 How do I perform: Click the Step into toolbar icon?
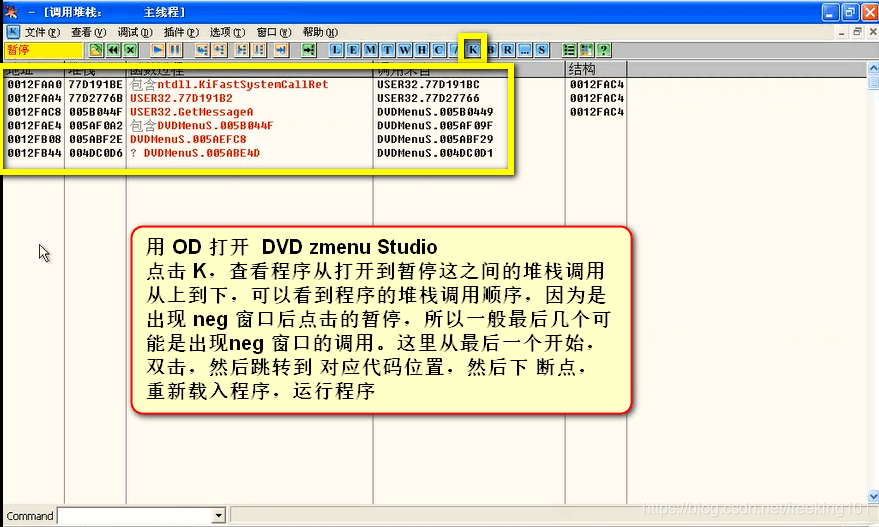[x=202, y=50]
